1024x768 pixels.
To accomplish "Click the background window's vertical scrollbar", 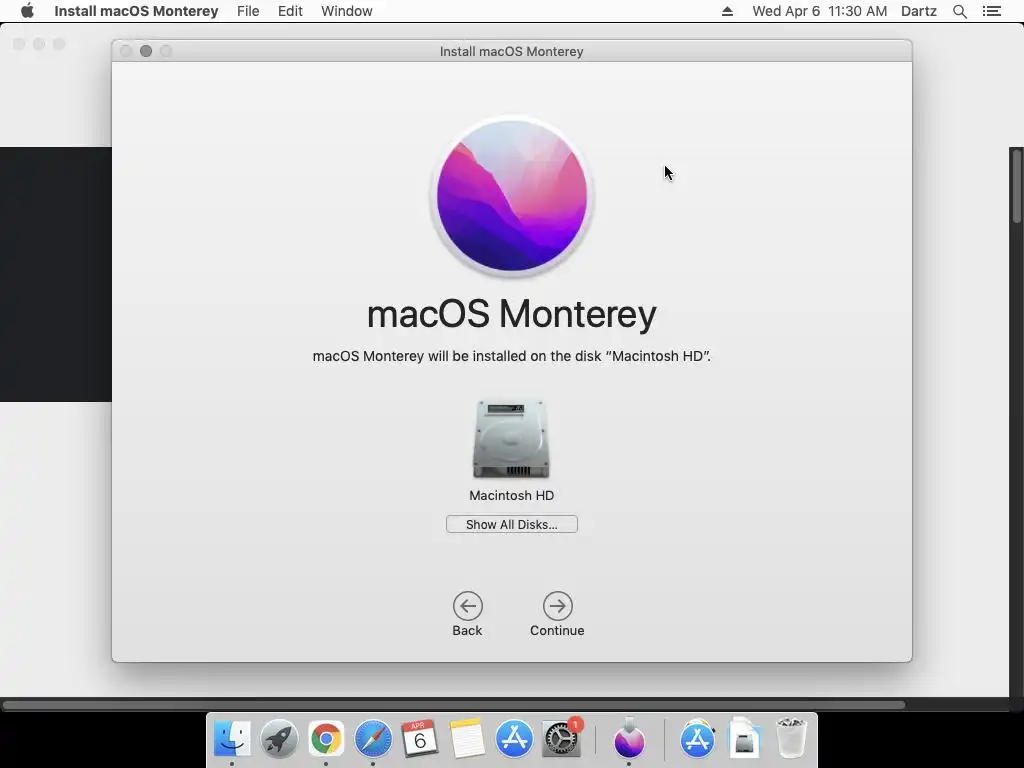I will tap(1016, 187).
